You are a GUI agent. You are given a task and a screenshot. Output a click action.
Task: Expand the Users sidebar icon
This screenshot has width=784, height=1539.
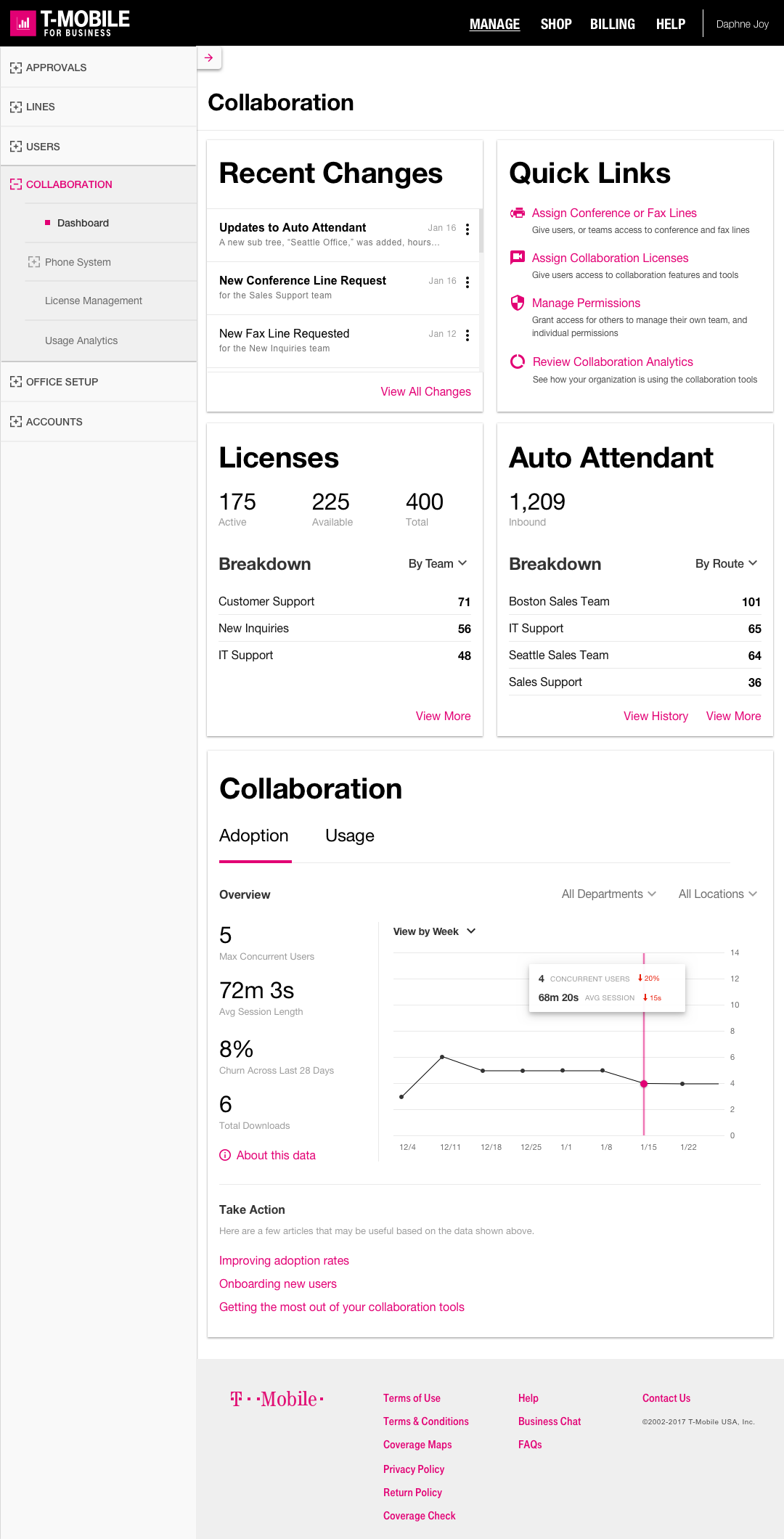(16, 147)
